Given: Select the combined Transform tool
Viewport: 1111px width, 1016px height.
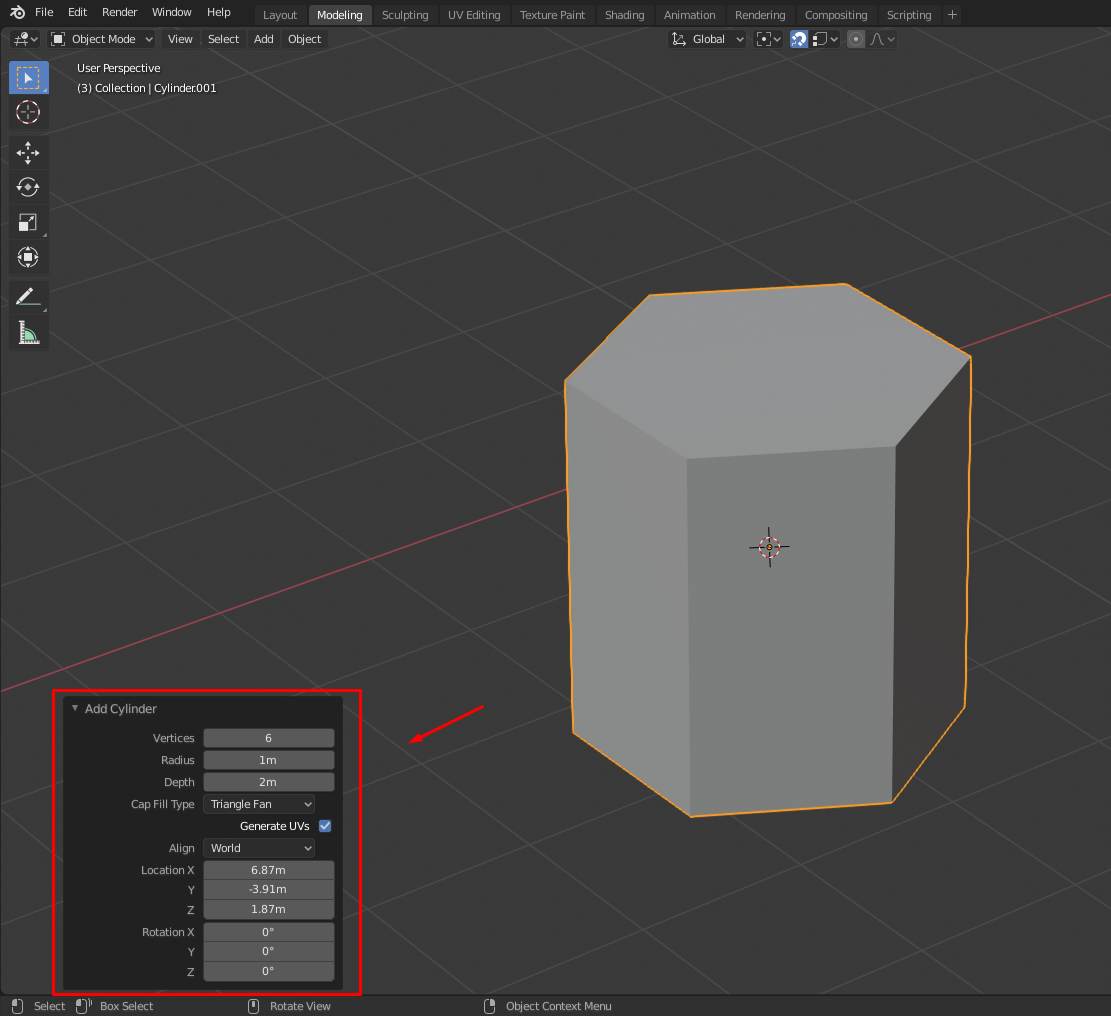Looking at the screenshot, I should pos(28,257).
